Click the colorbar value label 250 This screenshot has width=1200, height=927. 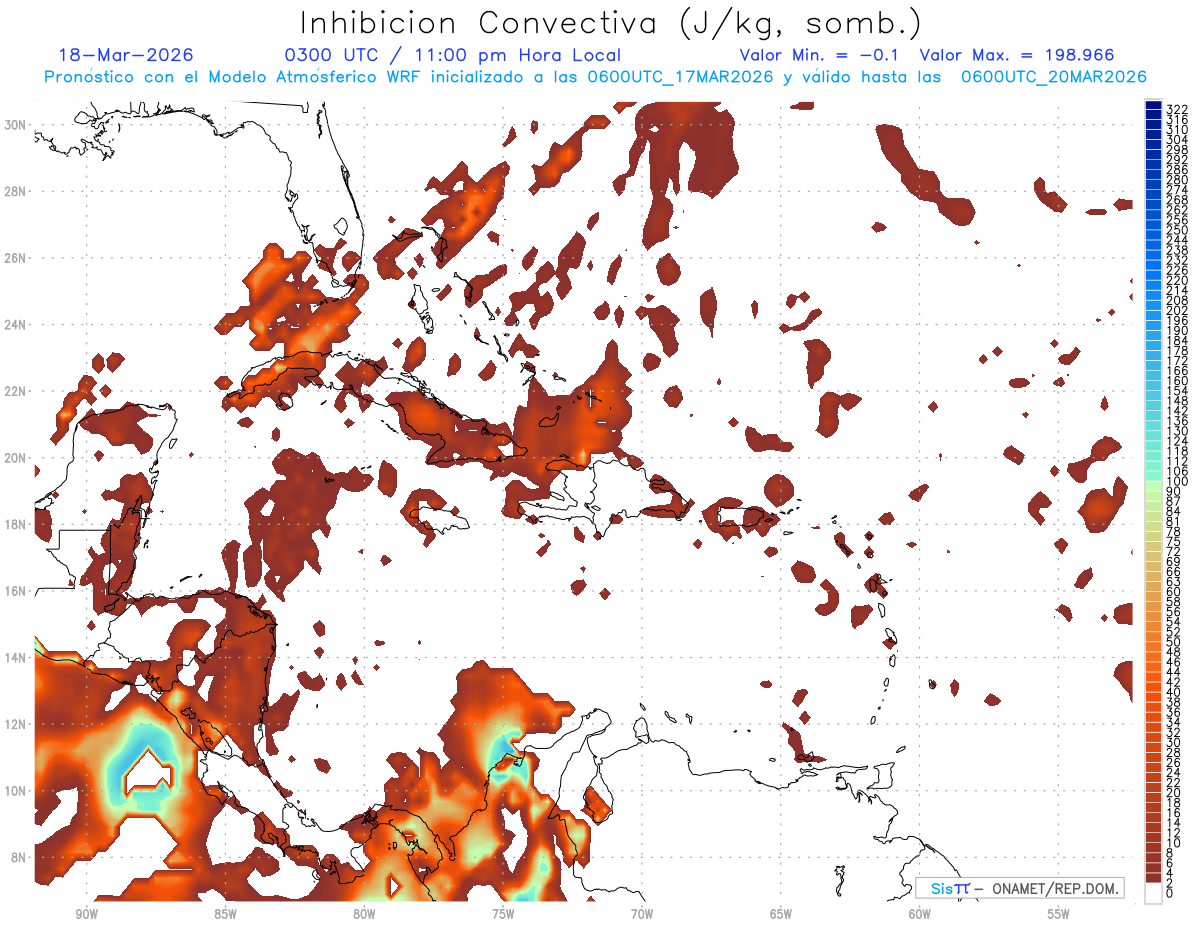(x=1177, y=230)
